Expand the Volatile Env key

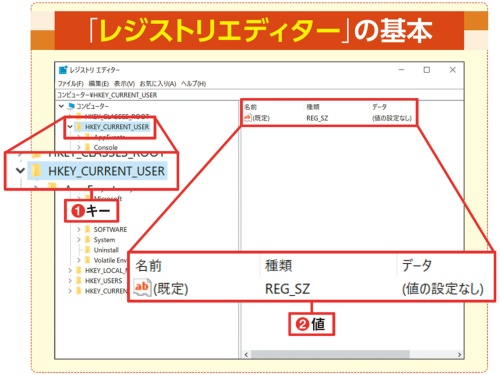tap(79, 260)
